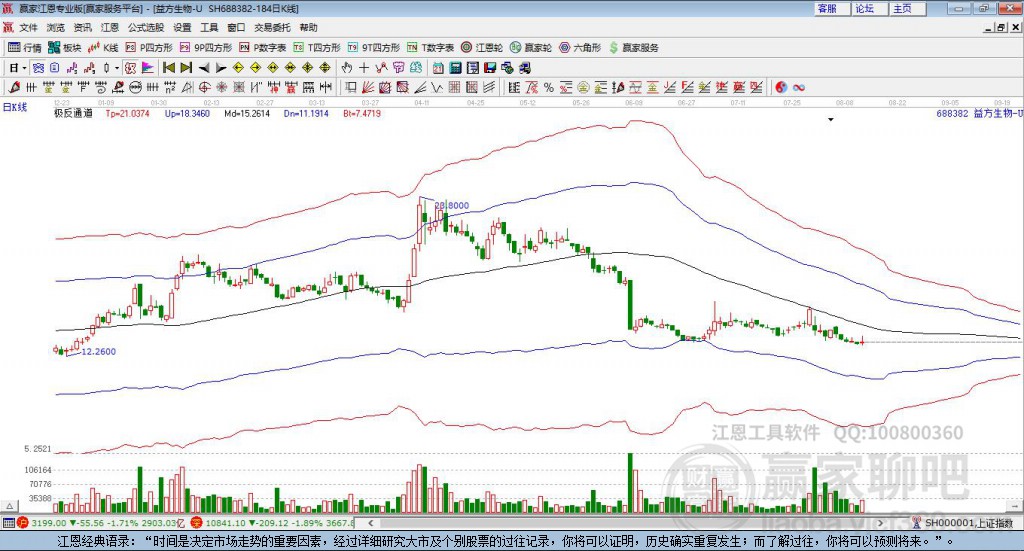
Task: Click the blue infinity loop icon
Action: coord(799,87)
